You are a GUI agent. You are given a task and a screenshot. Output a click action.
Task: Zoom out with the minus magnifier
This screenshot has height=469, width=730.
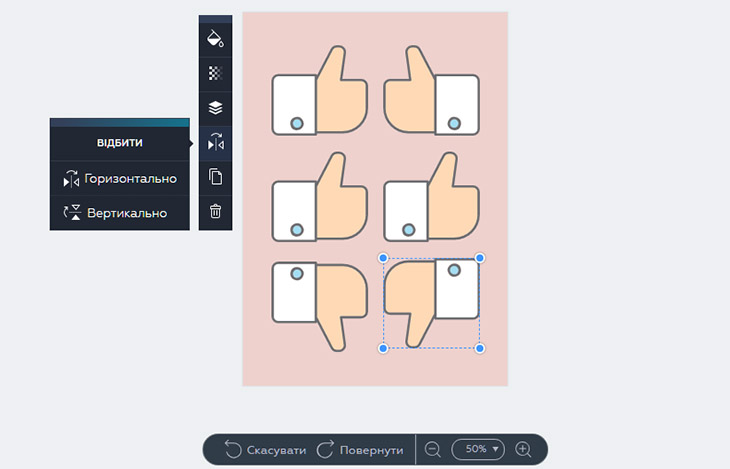click(433, 449)
